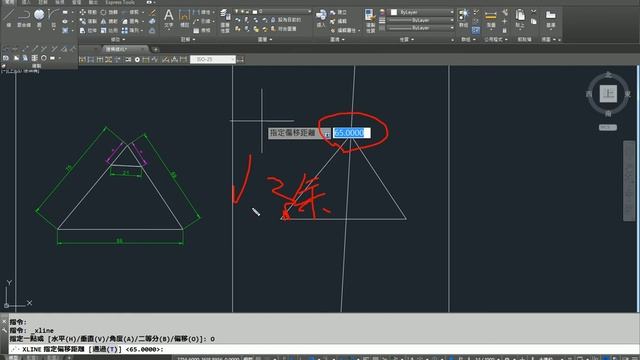Open the Express Tools ribbon tab
The height and width of the screenshot is (360, 640).
(120, 2)
